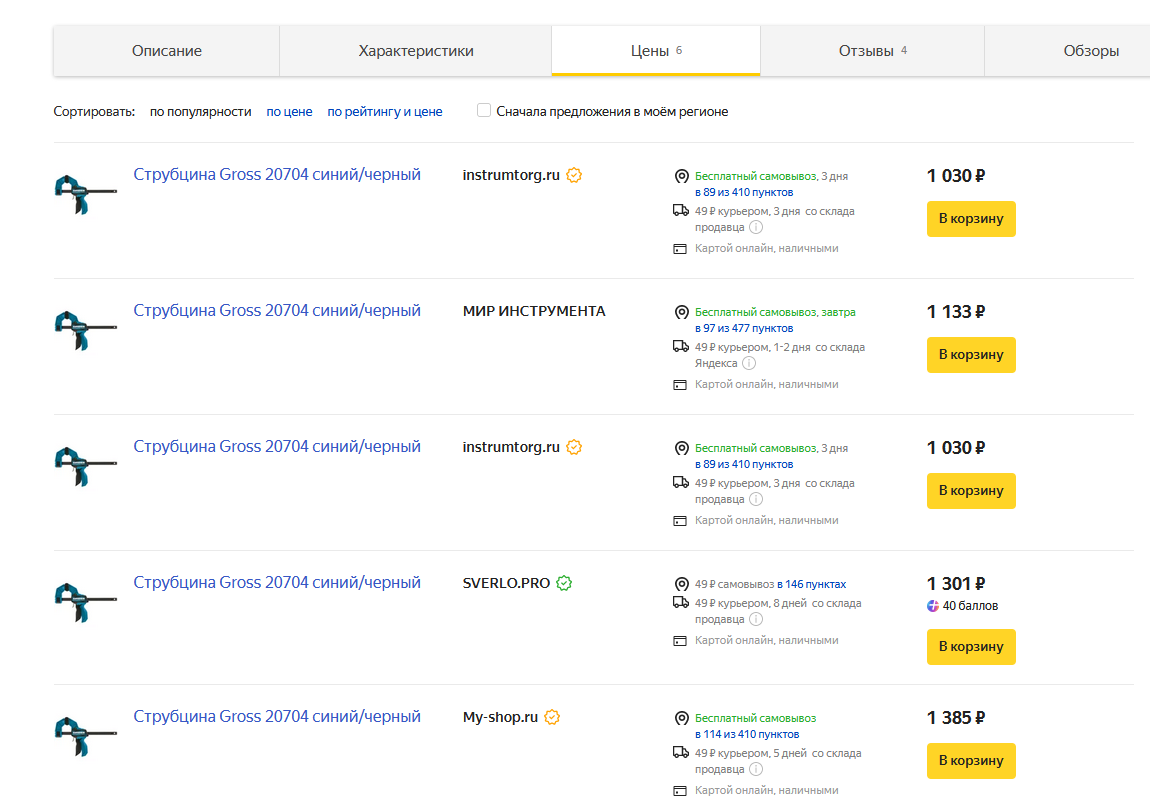Click 'в 146 пунктах' pickup points link
Viewport: 1150px width, 807px height.
coord(811,584)
